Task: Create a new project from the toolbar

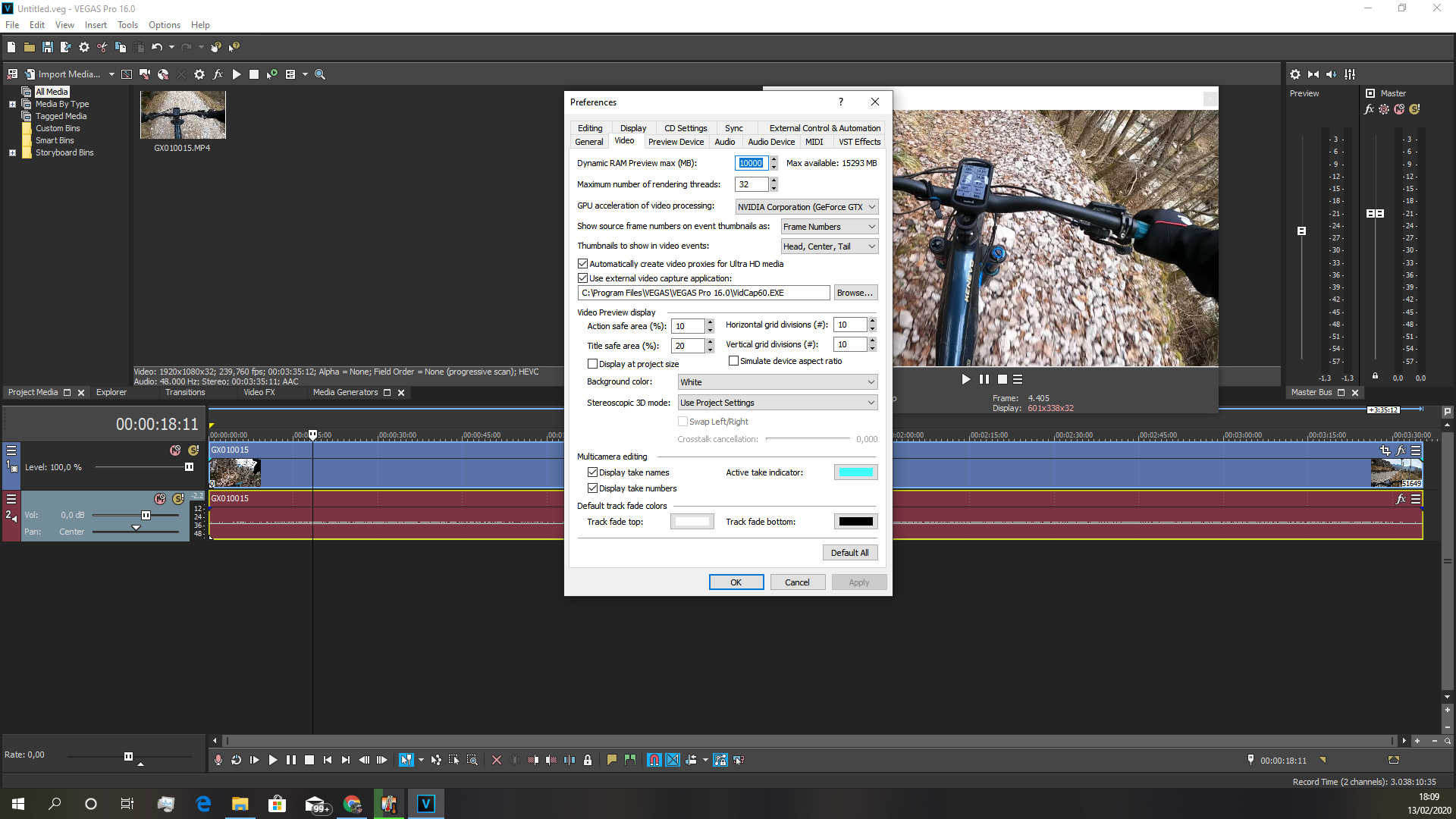Action: [x=11, y=47]
